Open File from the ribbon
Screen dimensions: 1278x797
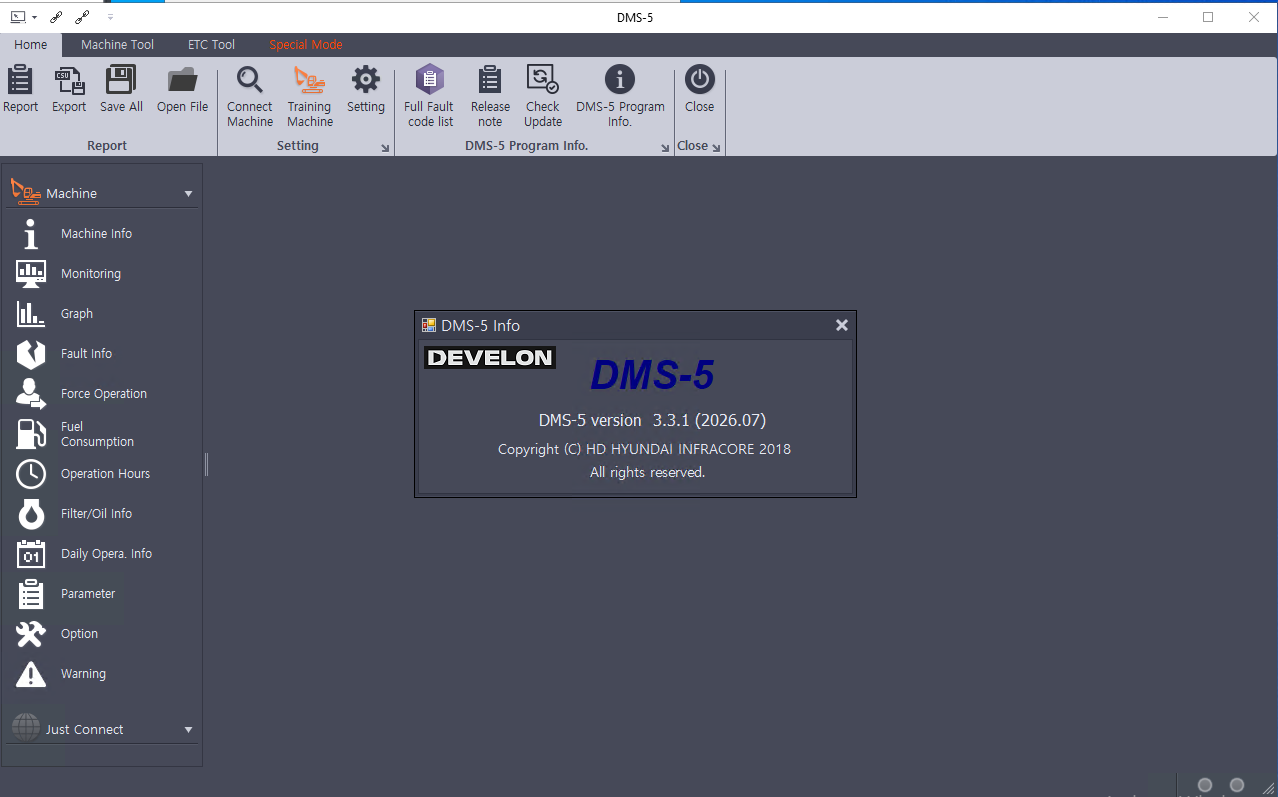(182, 89)
